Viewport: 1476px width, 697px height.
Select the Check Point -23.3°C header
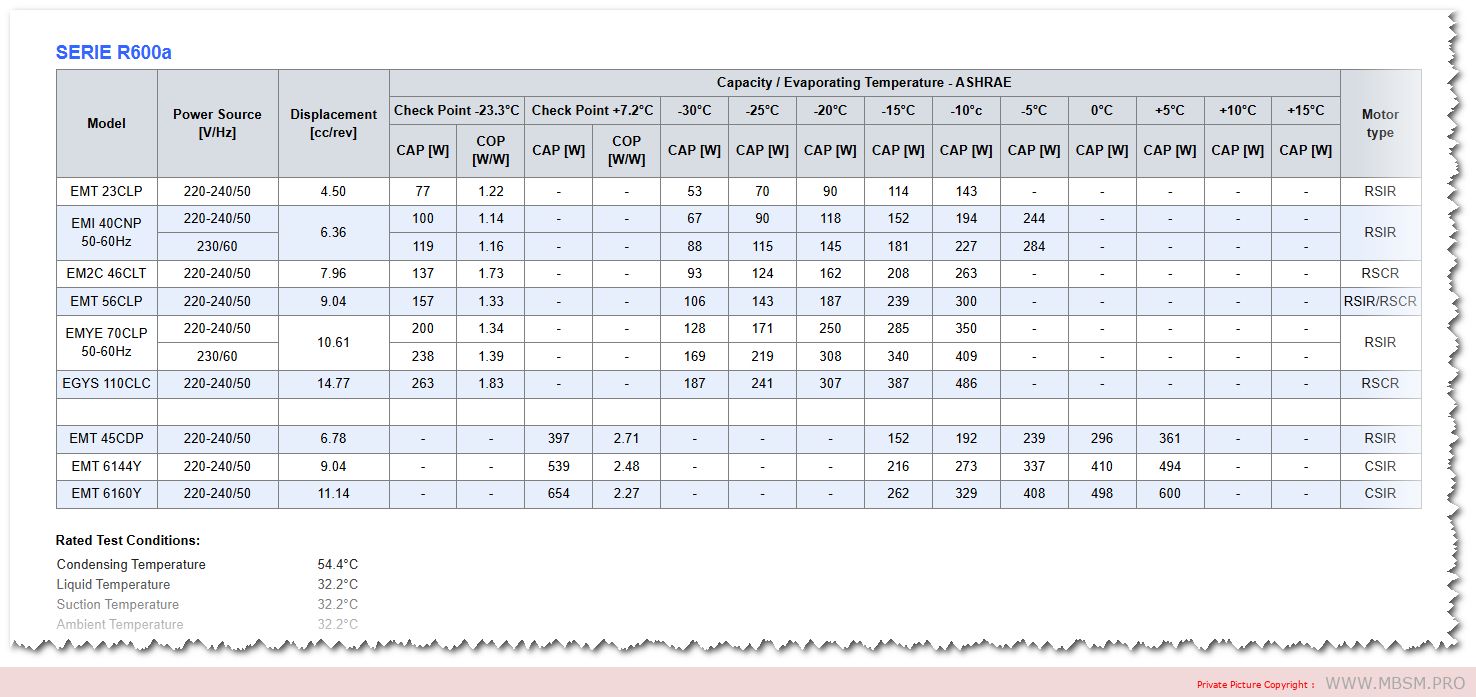457,110
